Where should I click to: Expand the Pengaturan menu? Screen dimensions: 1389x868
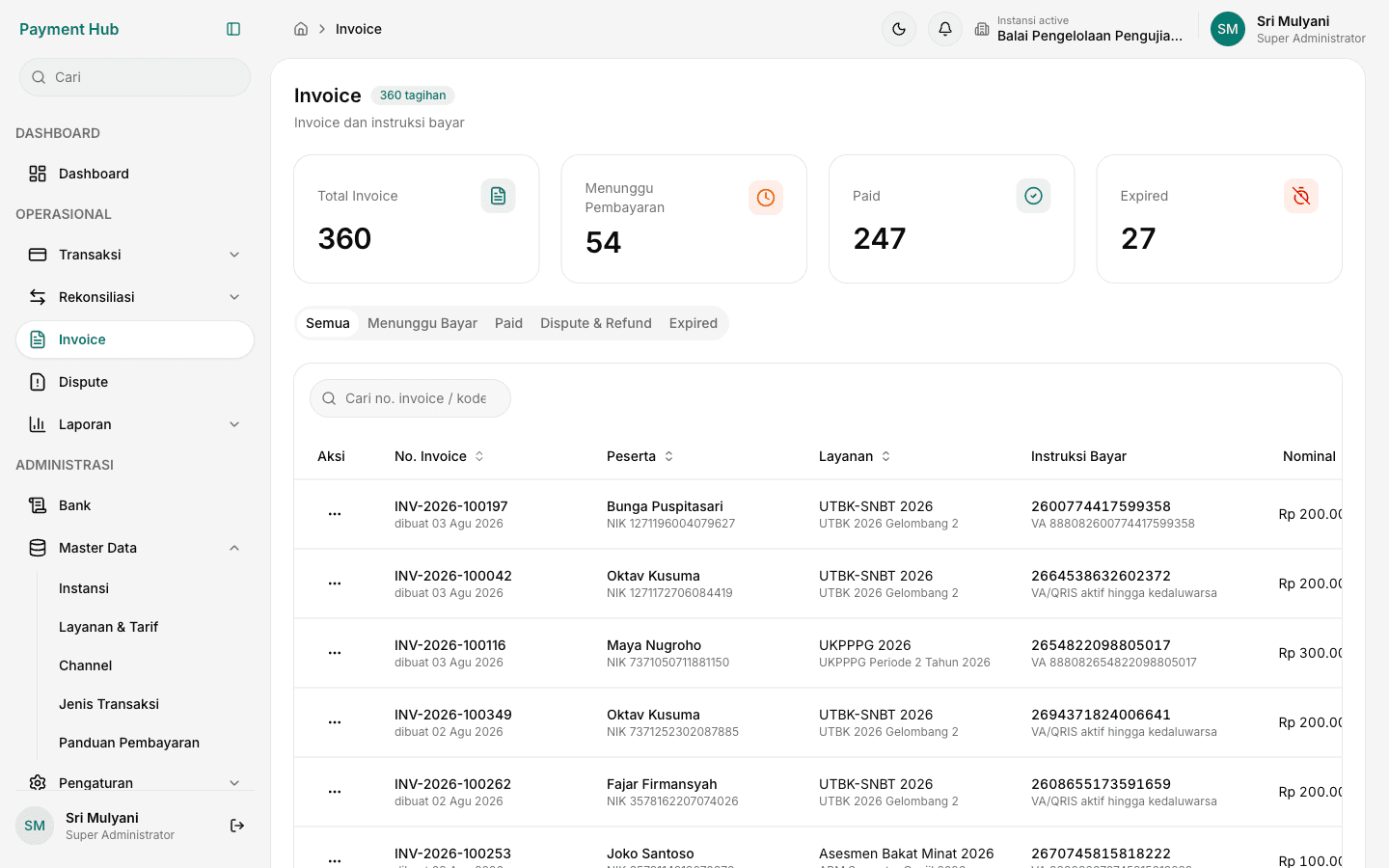pyautogui.click(x=135, y=783)
